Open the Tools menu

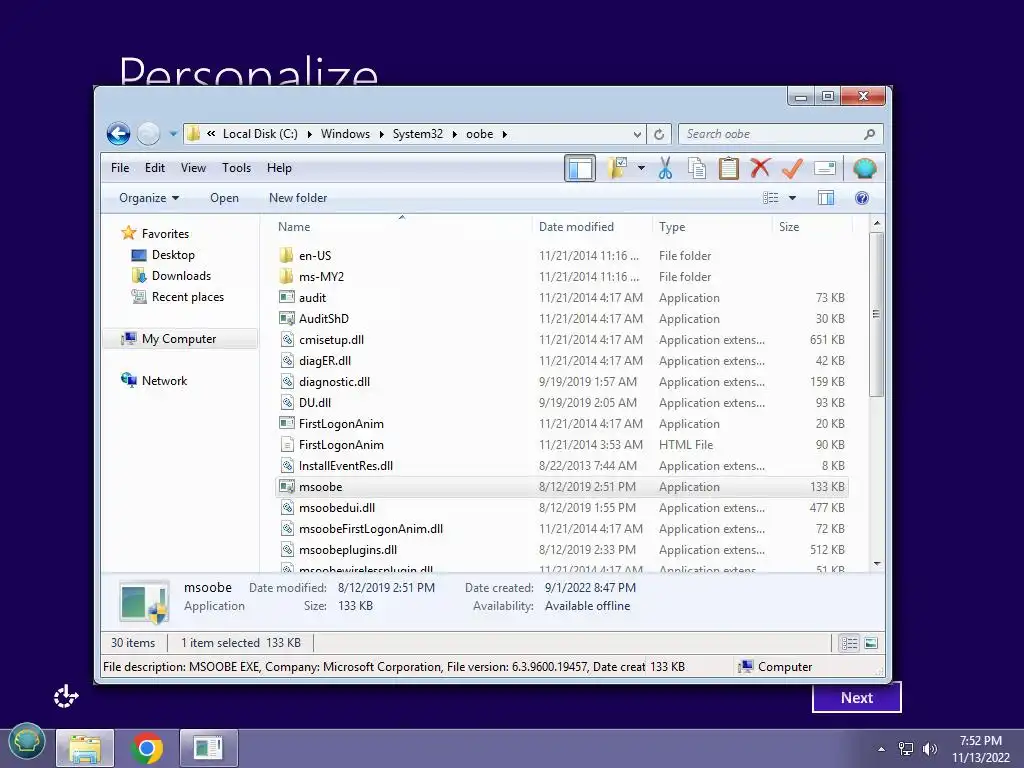pos(236,168)
